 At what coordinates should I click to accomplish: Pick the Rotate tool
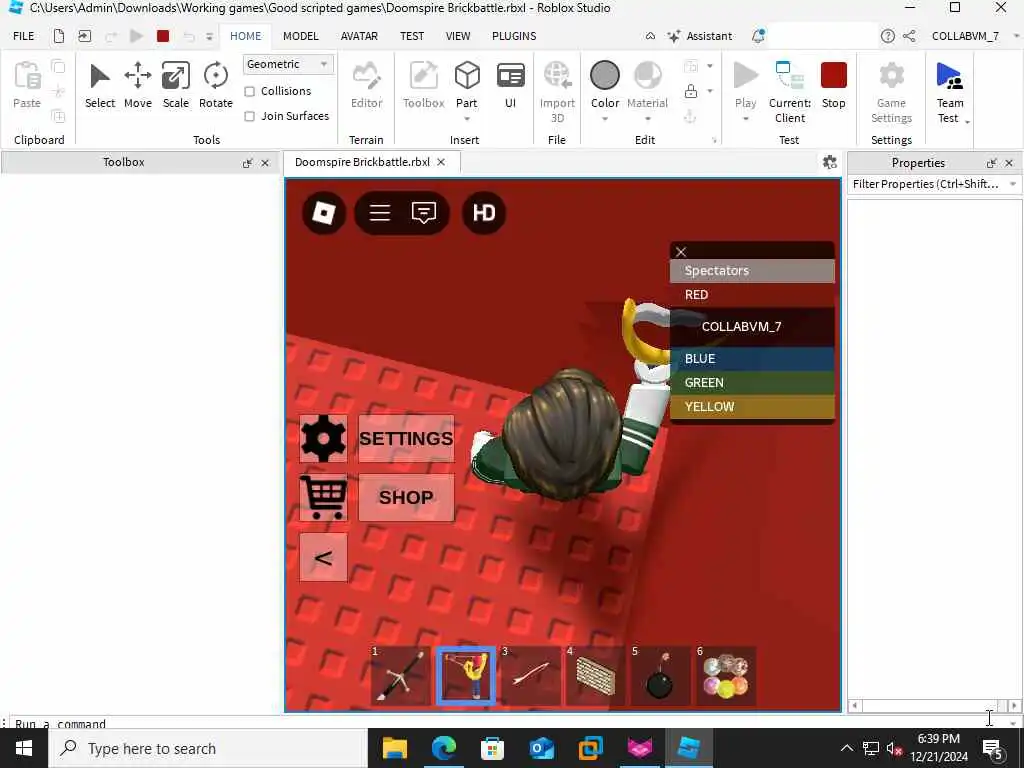216,85
